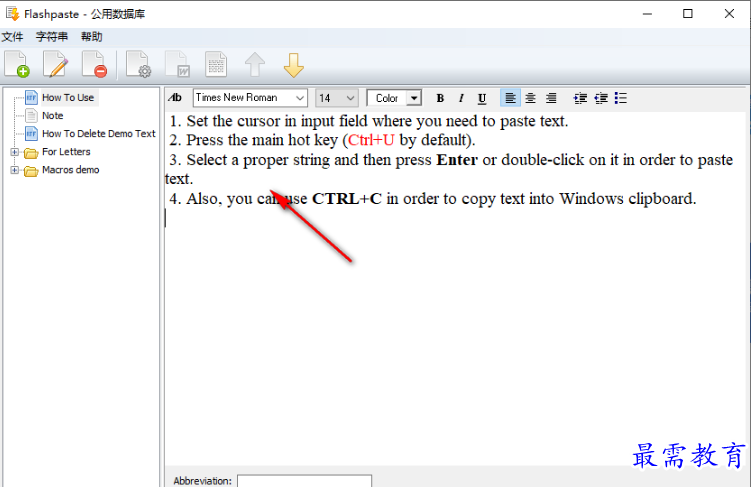Viewport: 754px width, 487px height.
Task: Align text right
Action: [x=551, y=98]
